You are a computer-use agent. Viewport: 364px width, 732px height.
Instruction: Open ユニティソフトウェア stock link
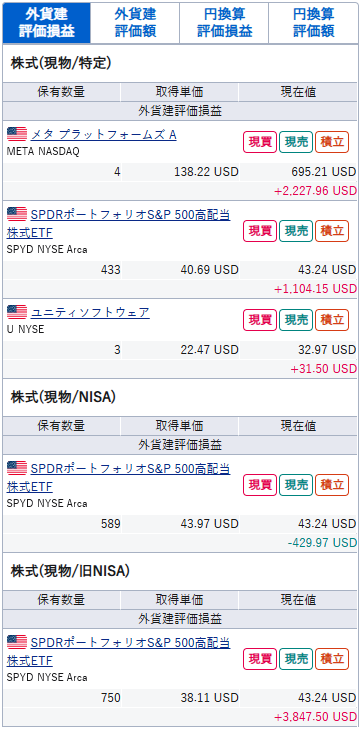coord(90,312)
